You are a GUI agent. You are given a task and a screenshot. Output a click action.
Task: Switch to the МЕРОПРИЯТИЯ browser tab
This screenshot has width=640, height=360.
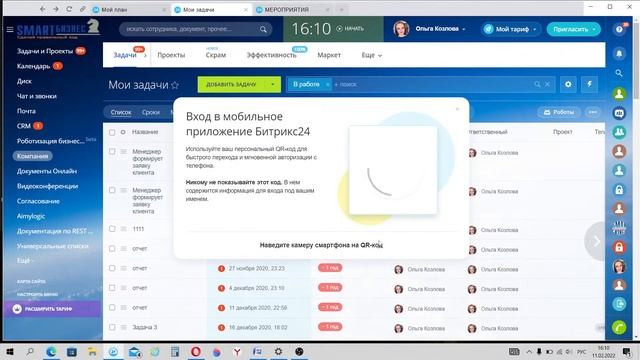[x=287, y=9]
